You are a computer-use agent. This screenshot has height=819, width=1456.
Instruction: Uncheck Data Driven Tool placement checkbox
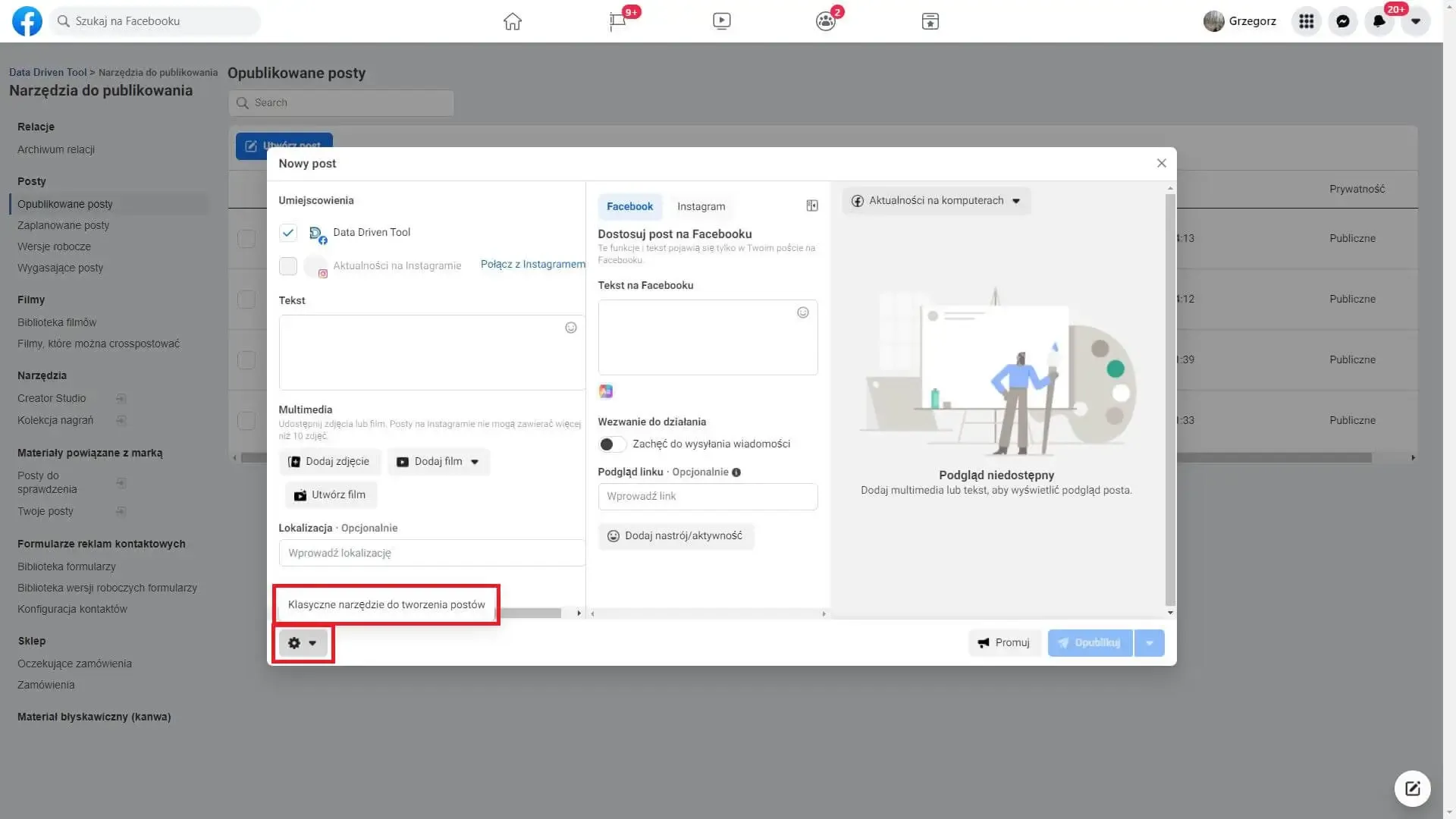pyautogui.click(x=288, y=233)
